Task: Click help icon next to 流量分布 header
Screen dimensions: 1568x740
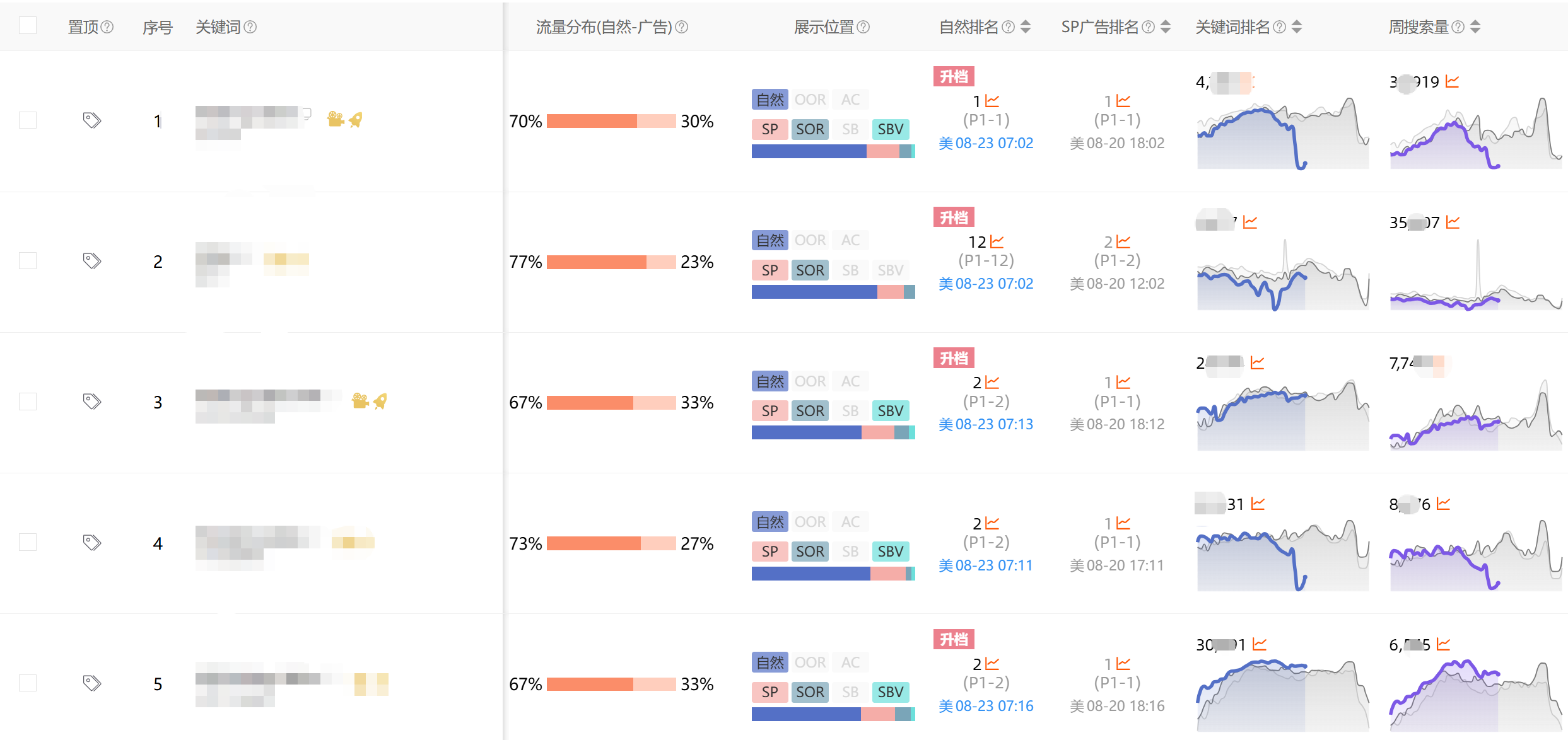Action: pos(682,27)
